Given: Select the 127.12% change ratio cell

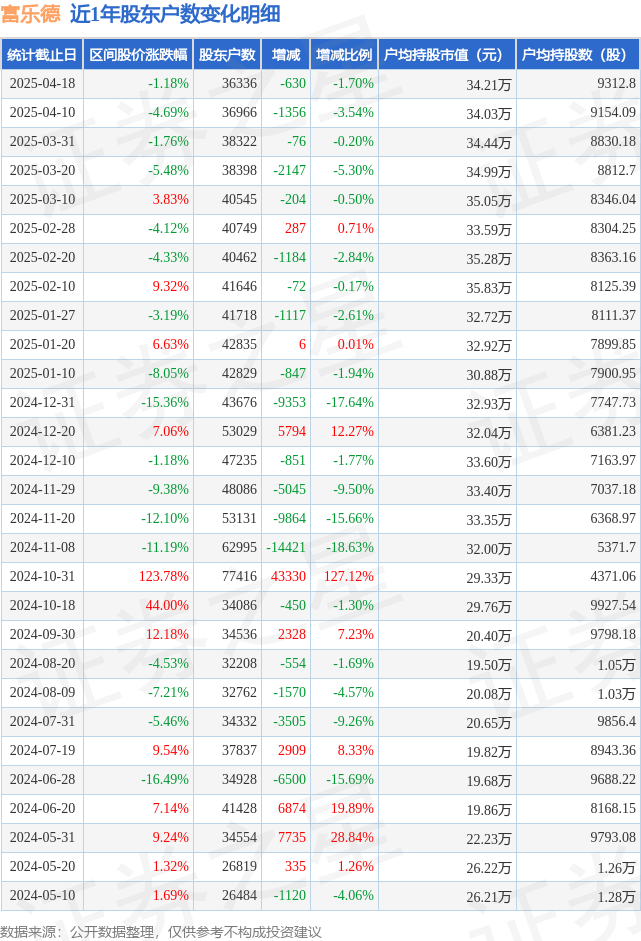Looking at the screenshot, I should pos(349,576).
